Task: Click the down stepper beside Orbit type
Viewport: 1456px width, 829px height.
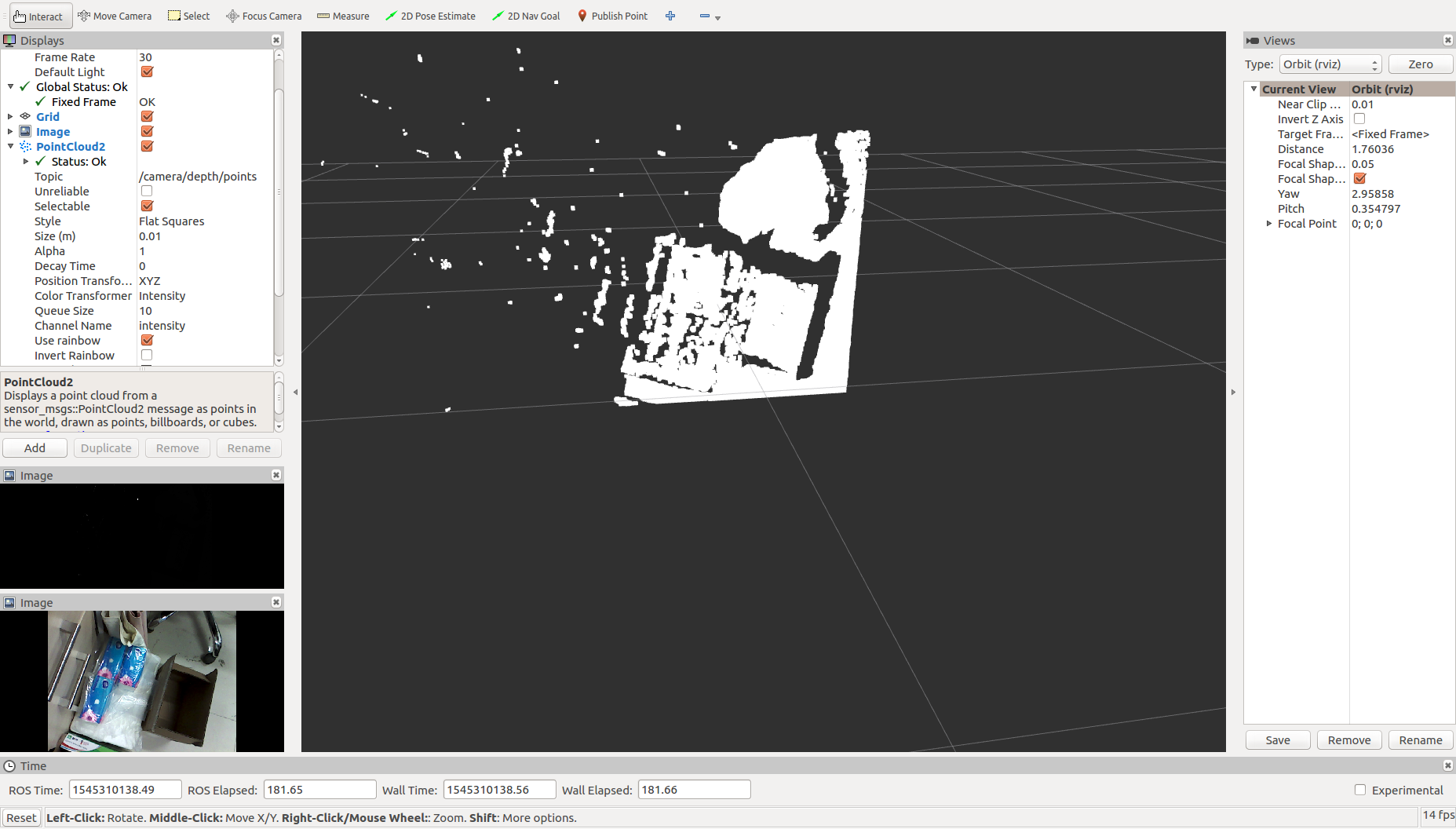Action: tap(1374, 68)
